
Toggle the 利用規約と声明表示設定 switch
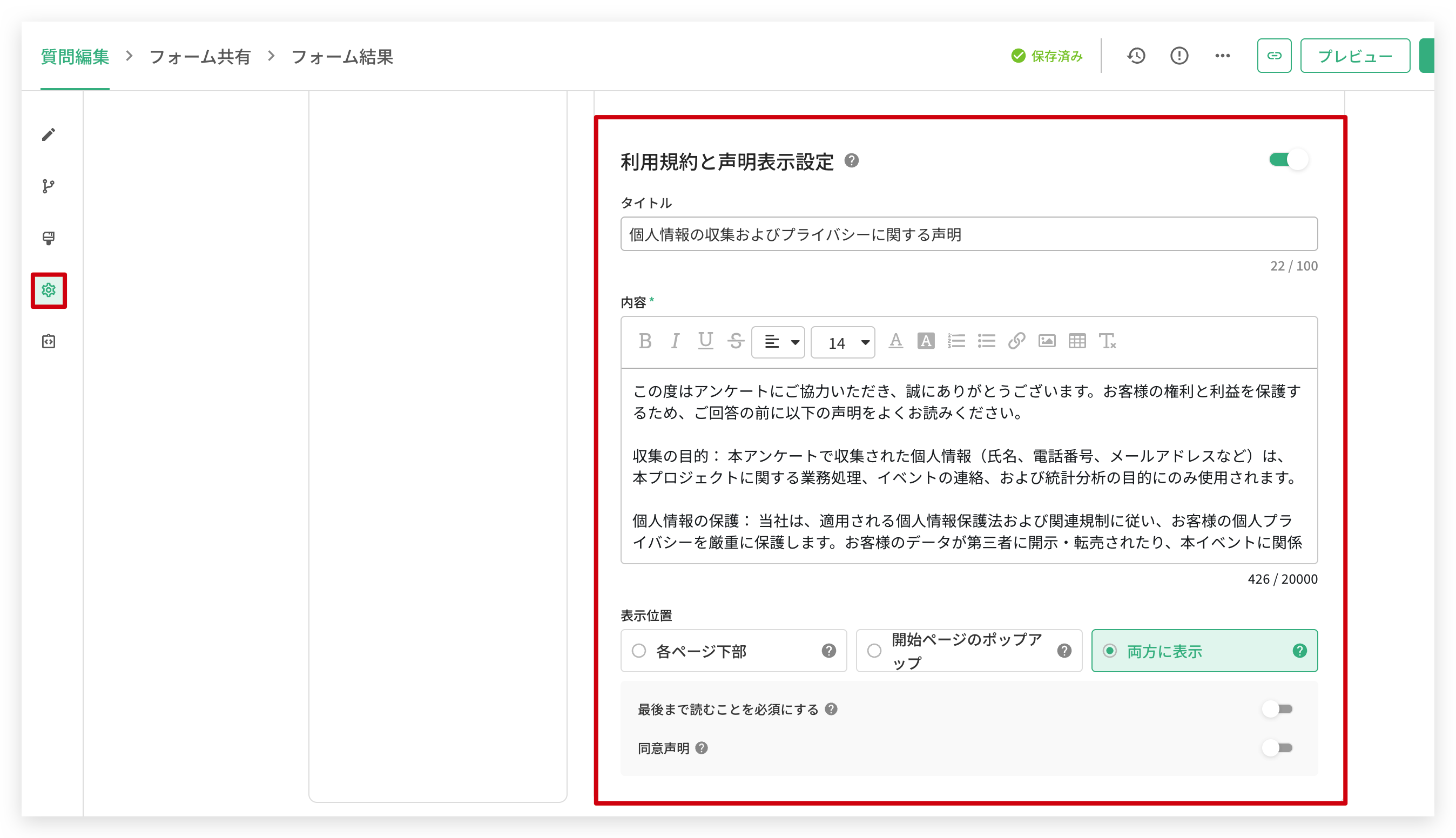[x=1289, y=160]
